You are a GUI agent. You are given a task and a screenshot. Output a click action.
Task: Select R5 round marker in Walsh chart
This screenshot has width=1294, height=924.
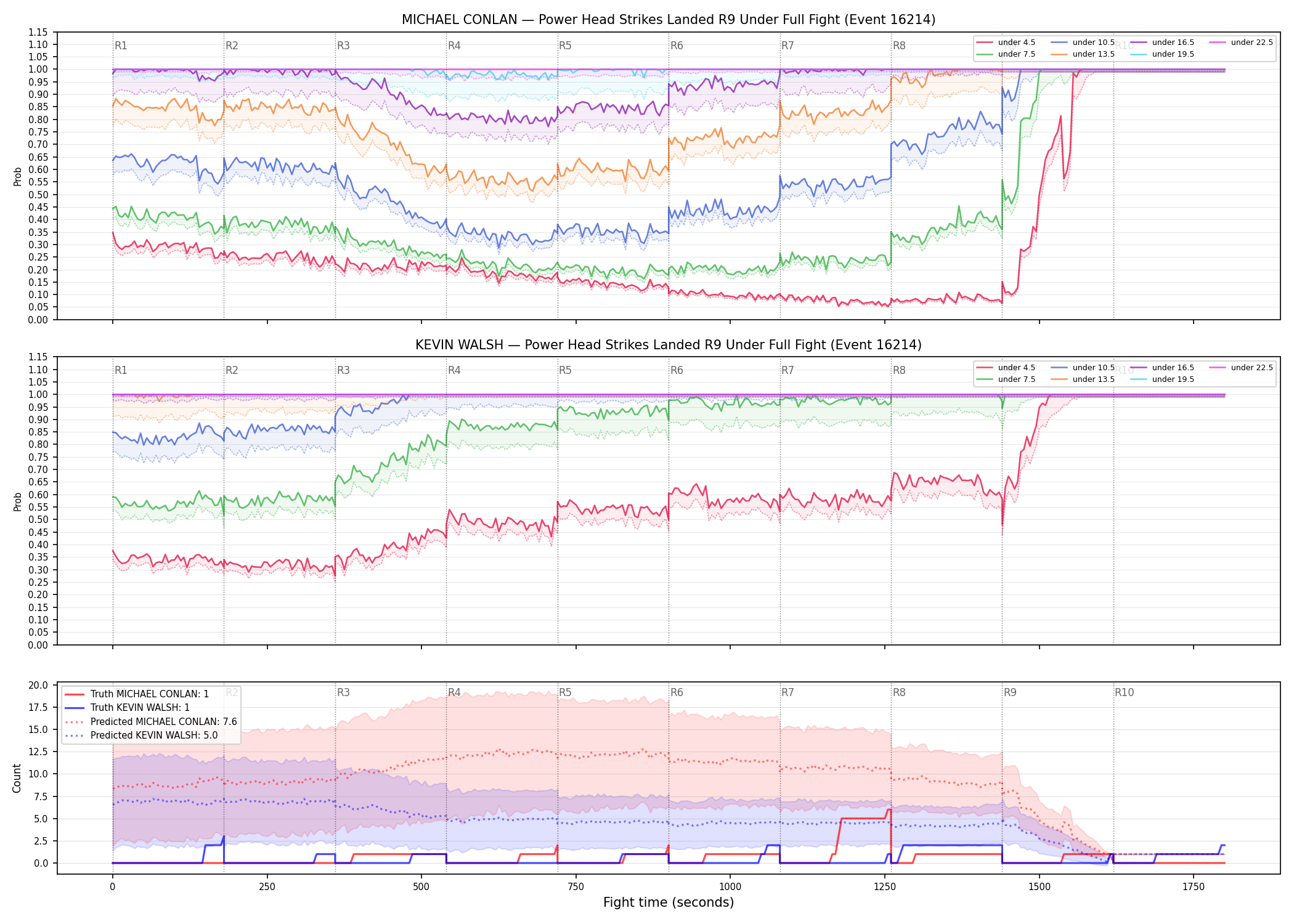coord(566,370)
